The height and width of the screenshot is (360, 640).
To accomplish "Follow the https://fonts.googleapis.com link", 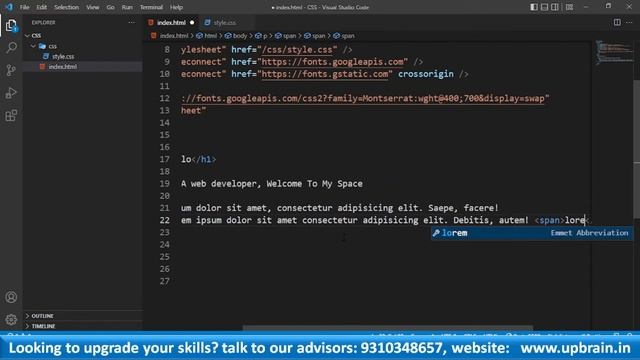I will pos(332,62).
